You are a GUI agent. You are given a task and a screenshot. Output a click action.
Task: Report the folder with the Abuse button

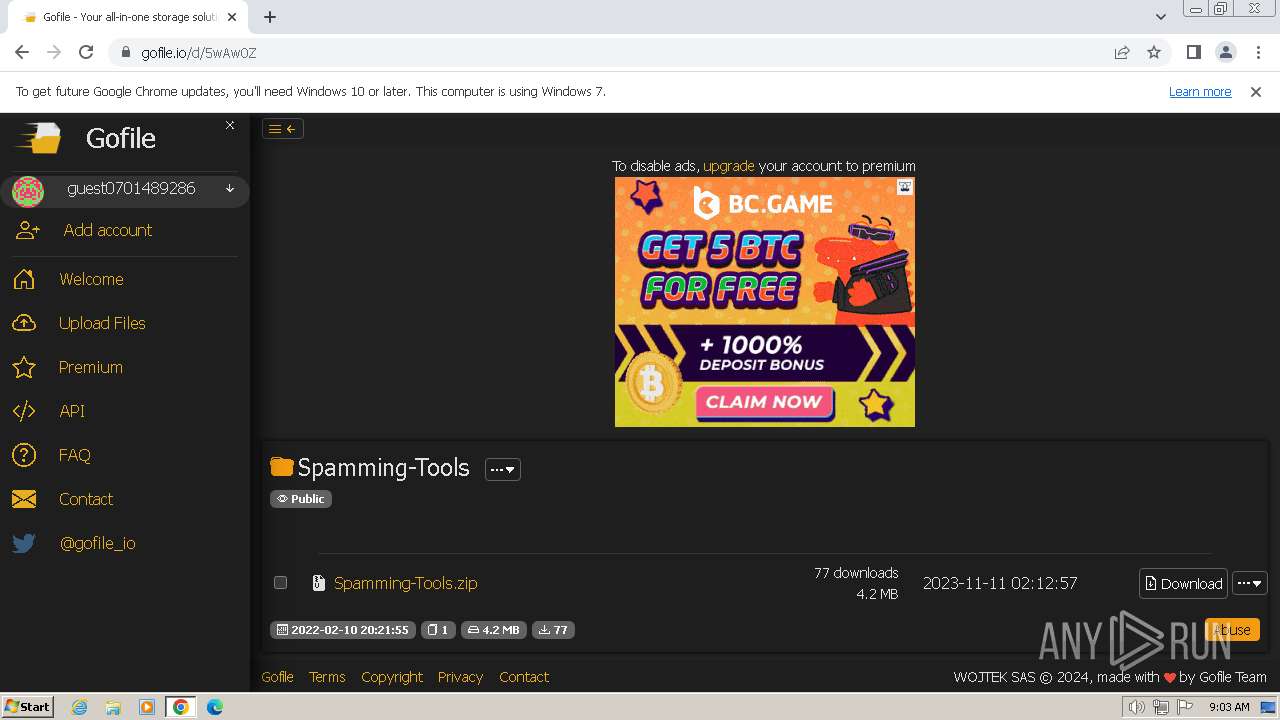(x=1232, y=629)
